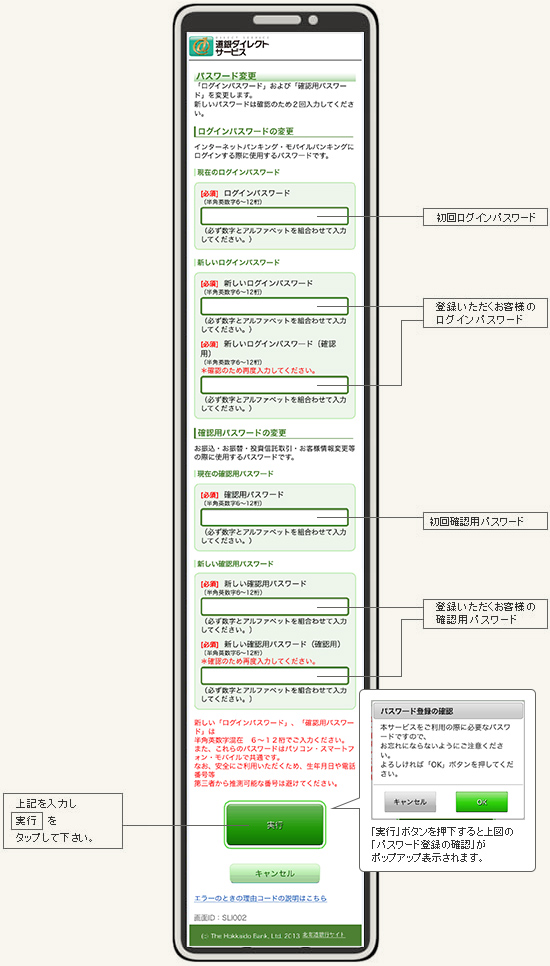
Task: Click the current 確認用パスワード input field
Action: (x=274, y=517)
